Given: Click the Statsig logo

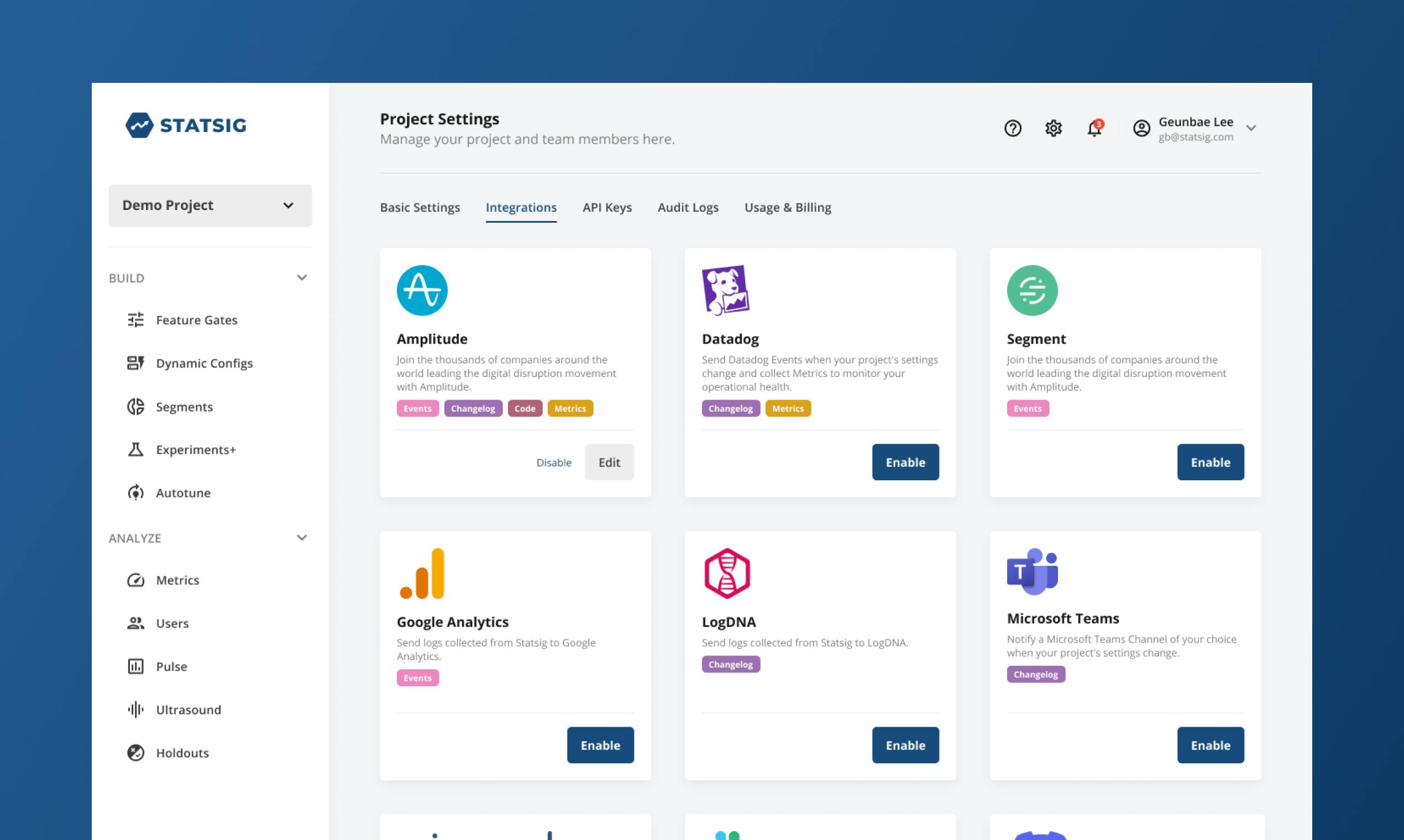Looking at the screenshot, I should (x=186, y=125).
